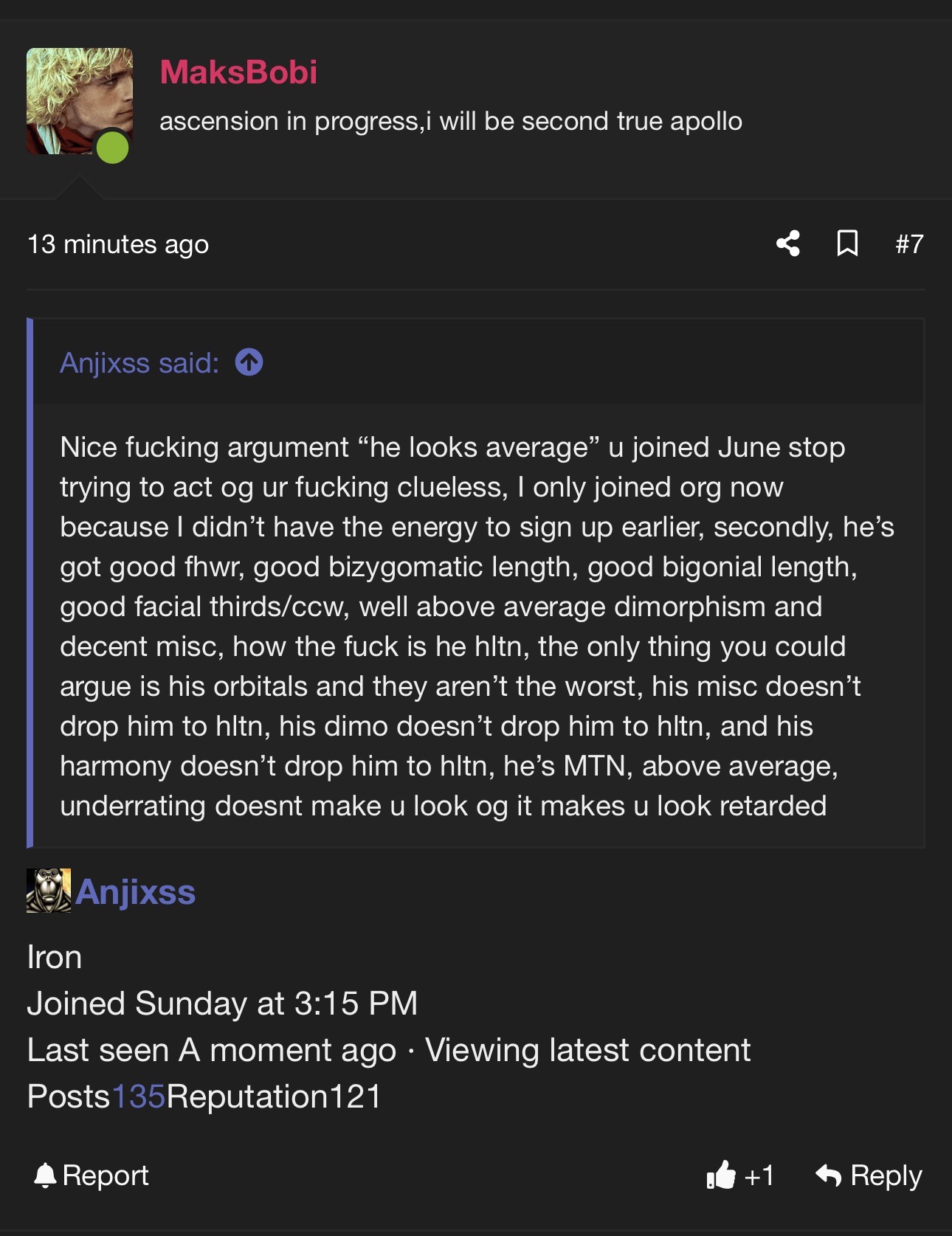Bookmark this post
The height and width of the screenshot is (1236, 952).
[x=847, y=244]
